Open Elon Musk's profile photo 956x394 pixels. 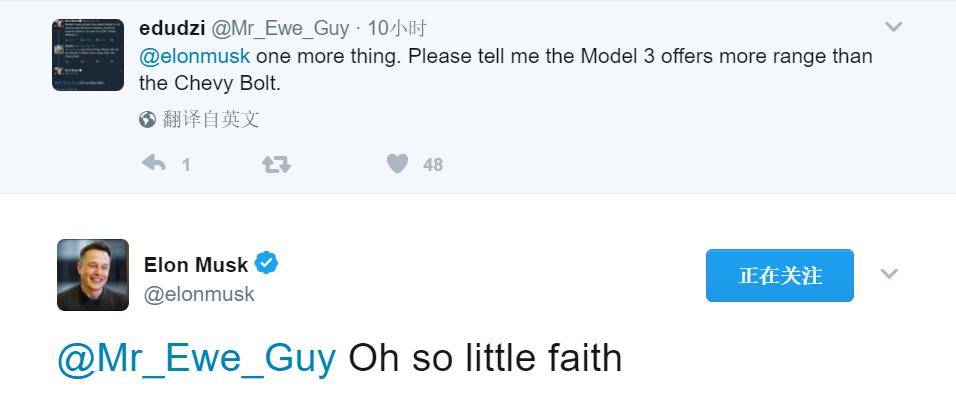[x=93, y=275]
